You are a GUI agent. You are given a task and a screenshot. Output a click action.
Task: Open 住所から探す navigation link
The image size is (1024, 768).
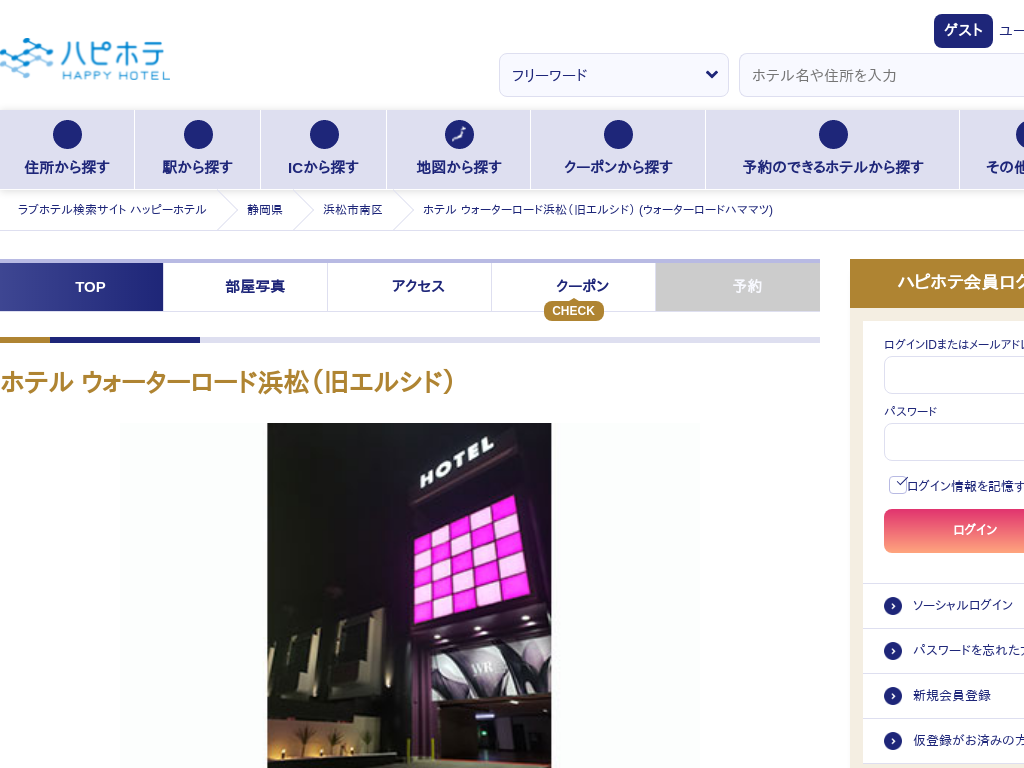(x=67, y=150)
